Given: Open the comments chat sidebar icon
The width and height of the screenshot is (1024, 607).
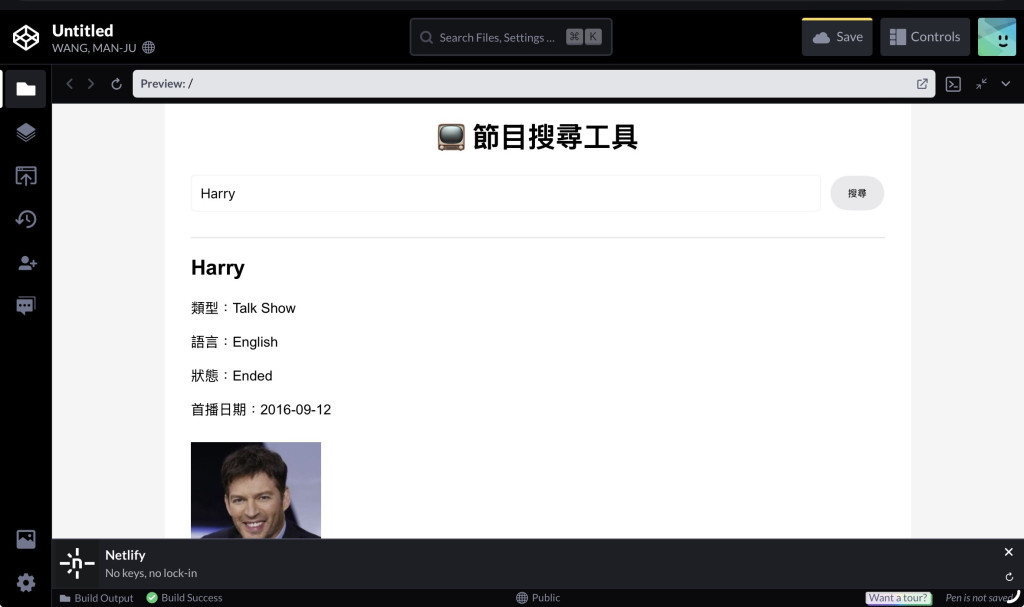Looking at the screenshot, I should point(26,306).
